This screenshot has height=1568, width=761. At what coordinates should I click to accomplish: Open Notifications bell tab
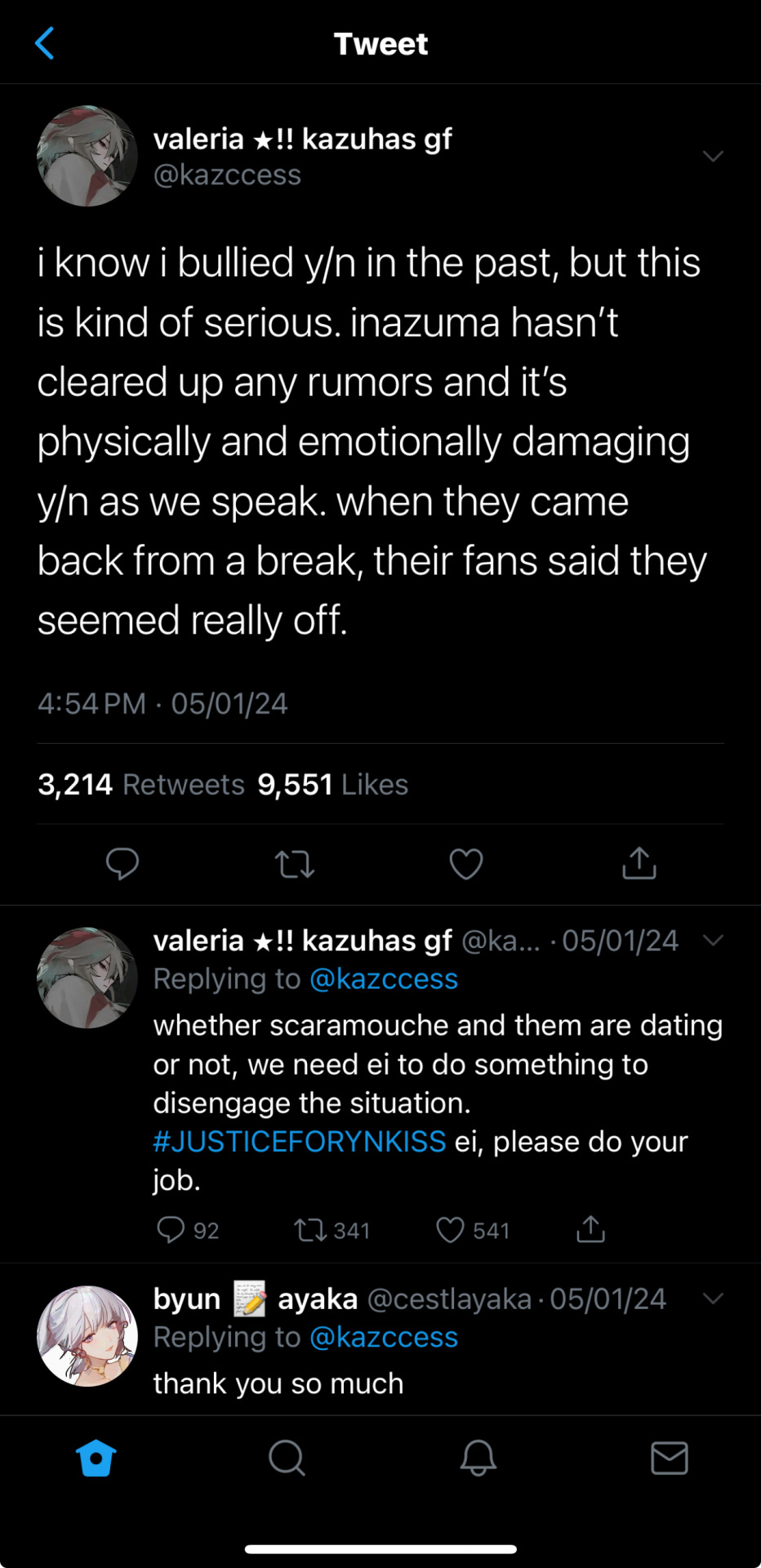tap(478, 1458)
